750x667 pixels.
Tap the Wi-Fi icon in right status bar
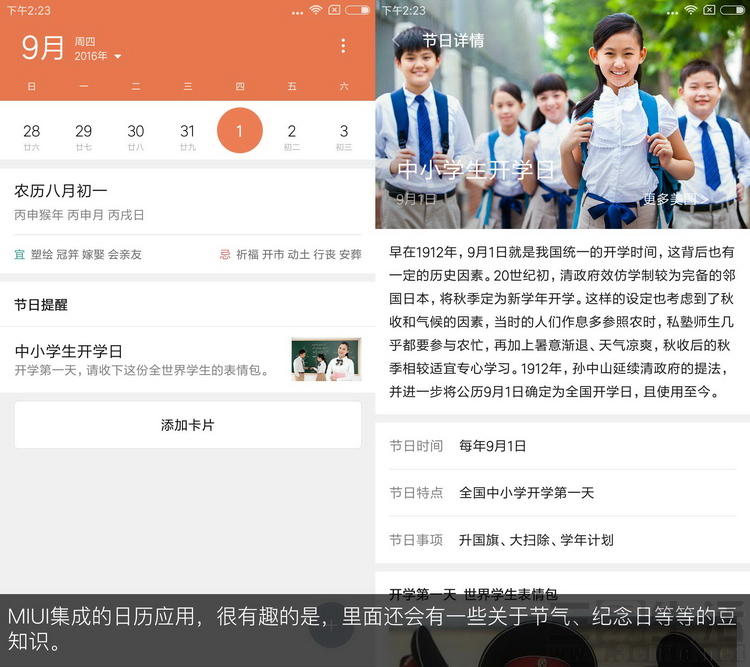tap(691, 10)
